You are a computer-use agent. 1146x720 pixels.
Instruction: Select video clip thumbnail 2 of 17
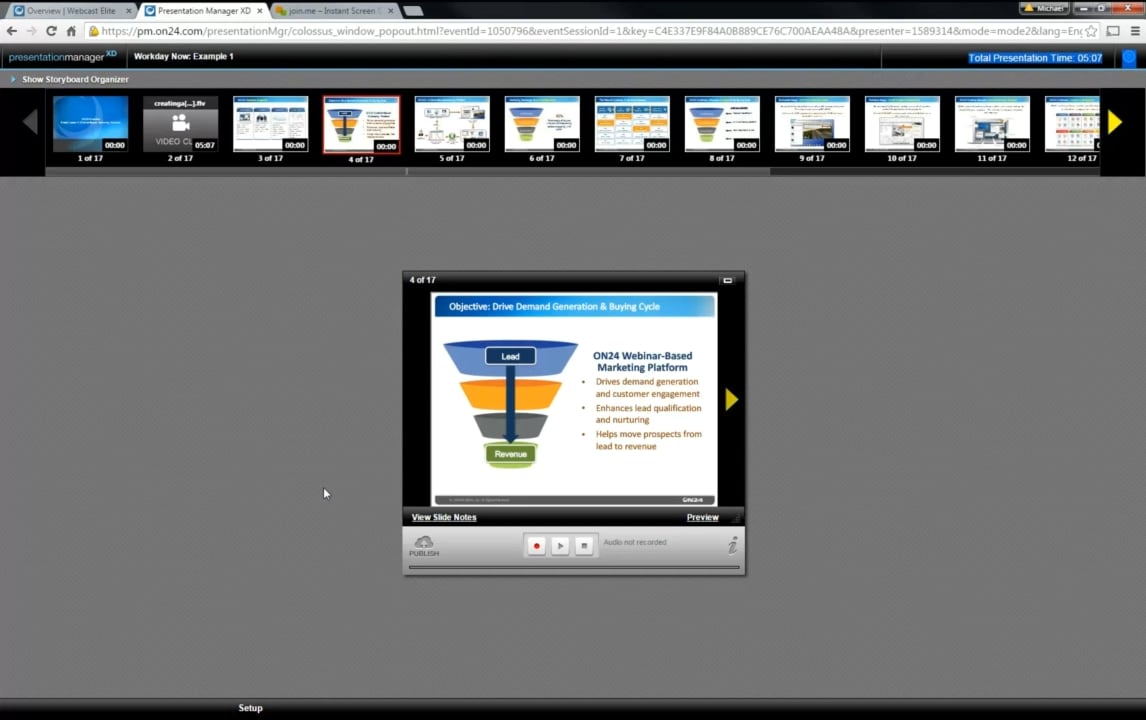click(181, 124)
